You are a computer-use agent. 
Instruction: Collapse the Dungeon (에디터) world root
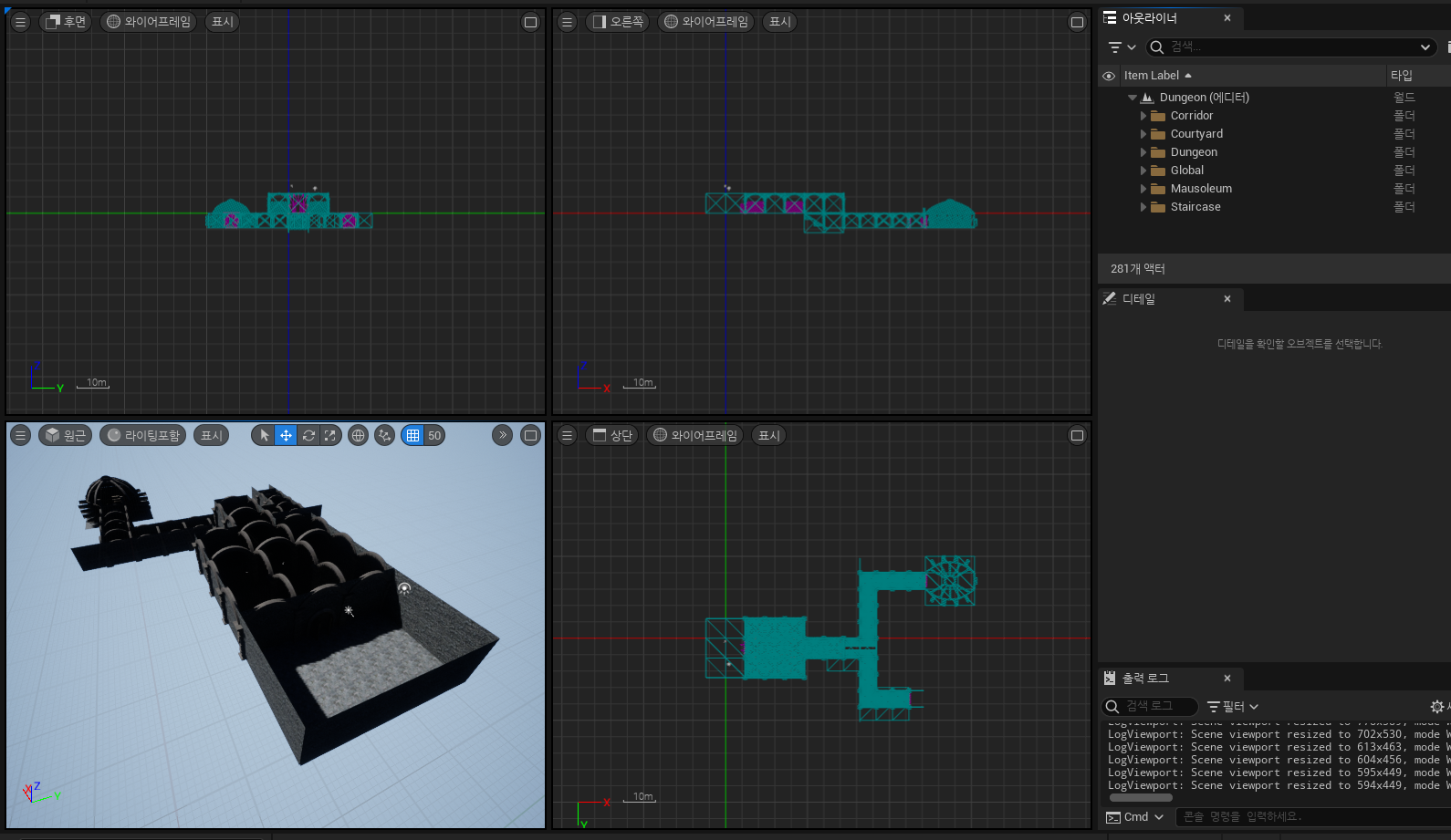point(1133,98)
